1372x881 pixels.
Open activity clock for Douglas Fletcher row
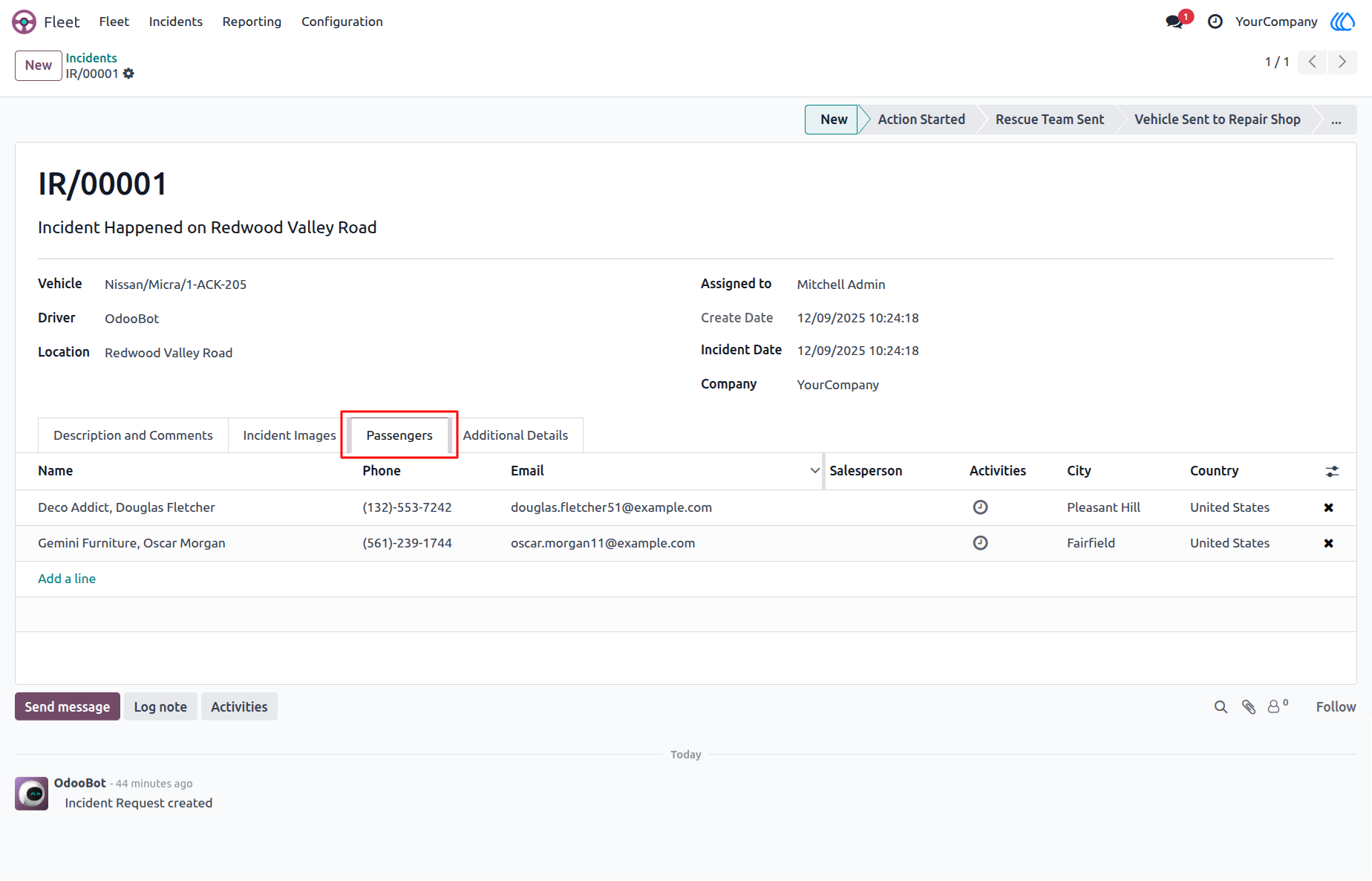coord(980,507)
